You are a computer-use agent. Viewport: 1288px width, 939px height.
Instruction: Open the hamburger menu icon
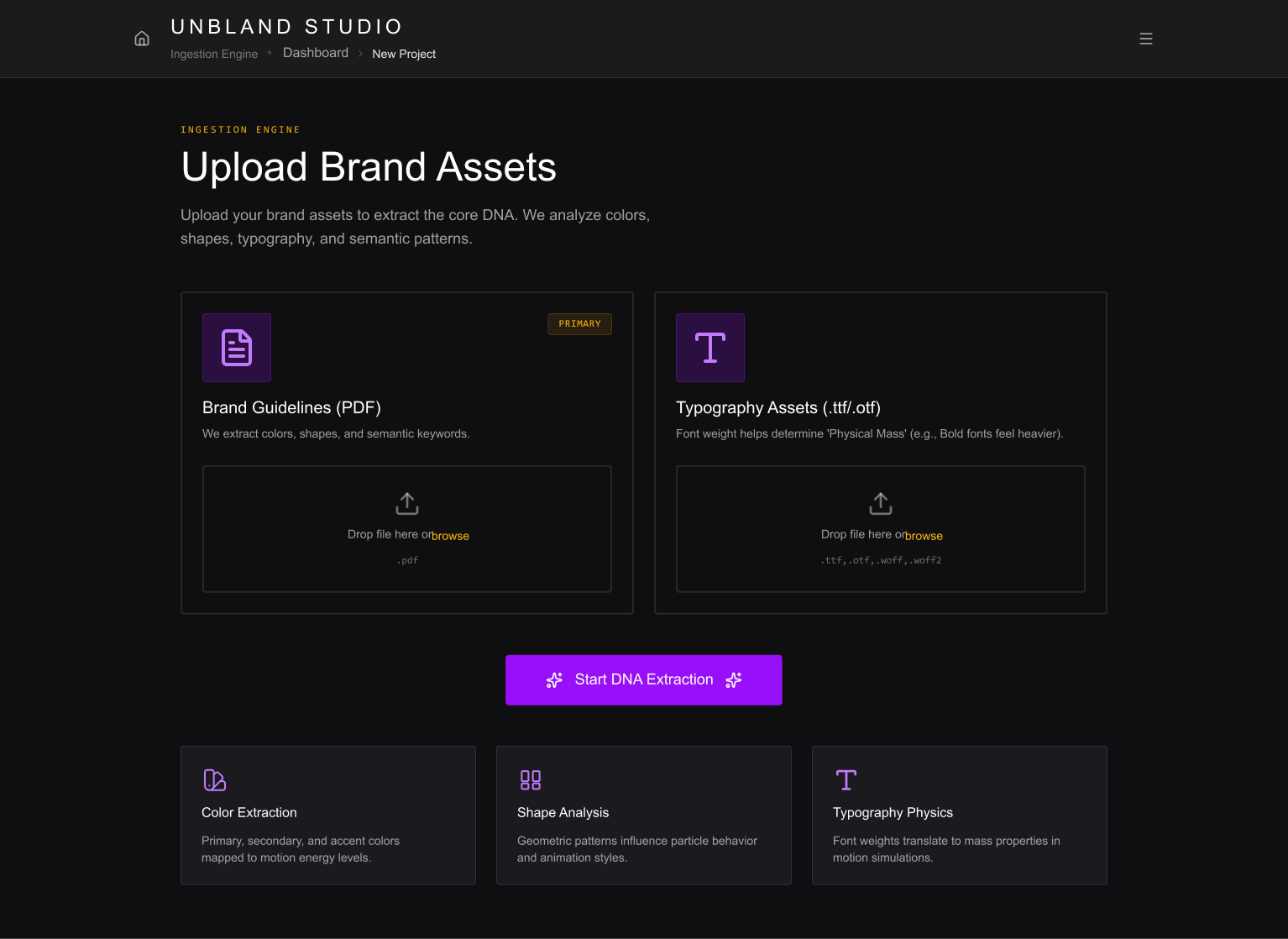point(1145,39)
